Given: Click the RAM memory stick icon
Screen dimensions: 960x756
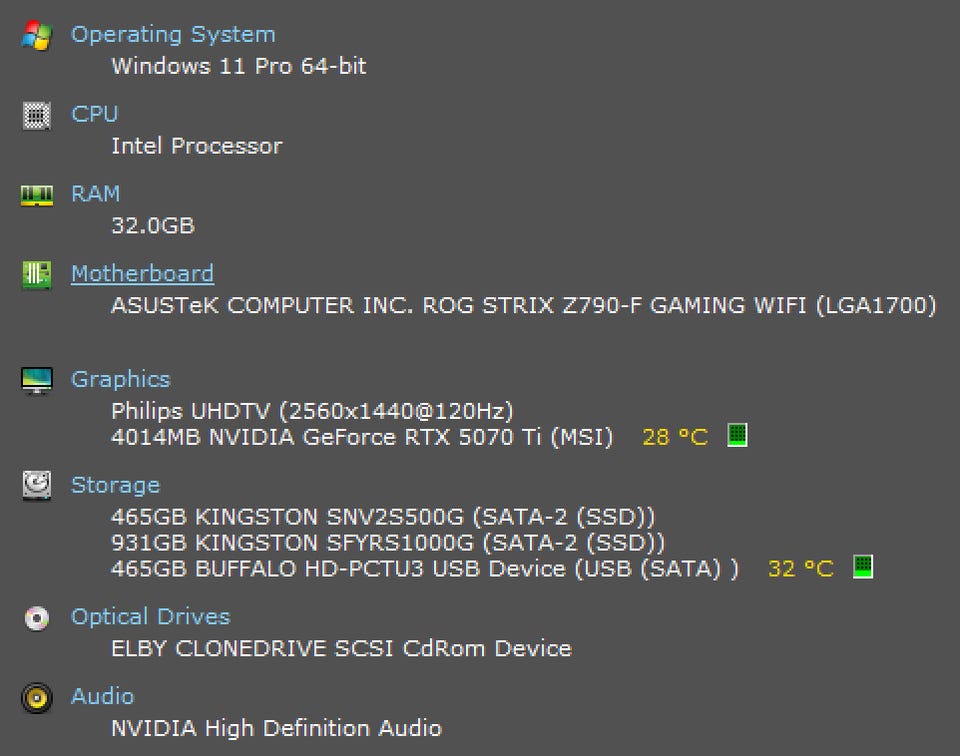Looking at the screenshot, I should coord(36,195).
